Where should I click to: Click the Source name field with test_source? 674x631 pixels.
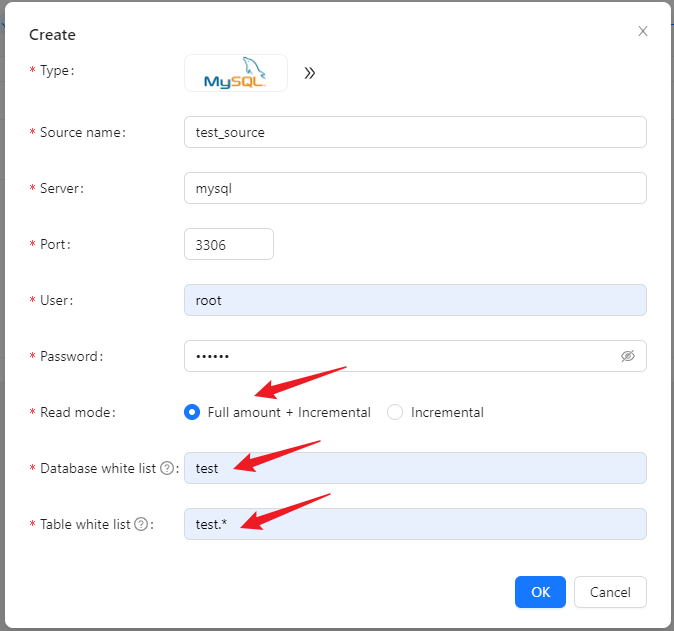click(415, 132)
